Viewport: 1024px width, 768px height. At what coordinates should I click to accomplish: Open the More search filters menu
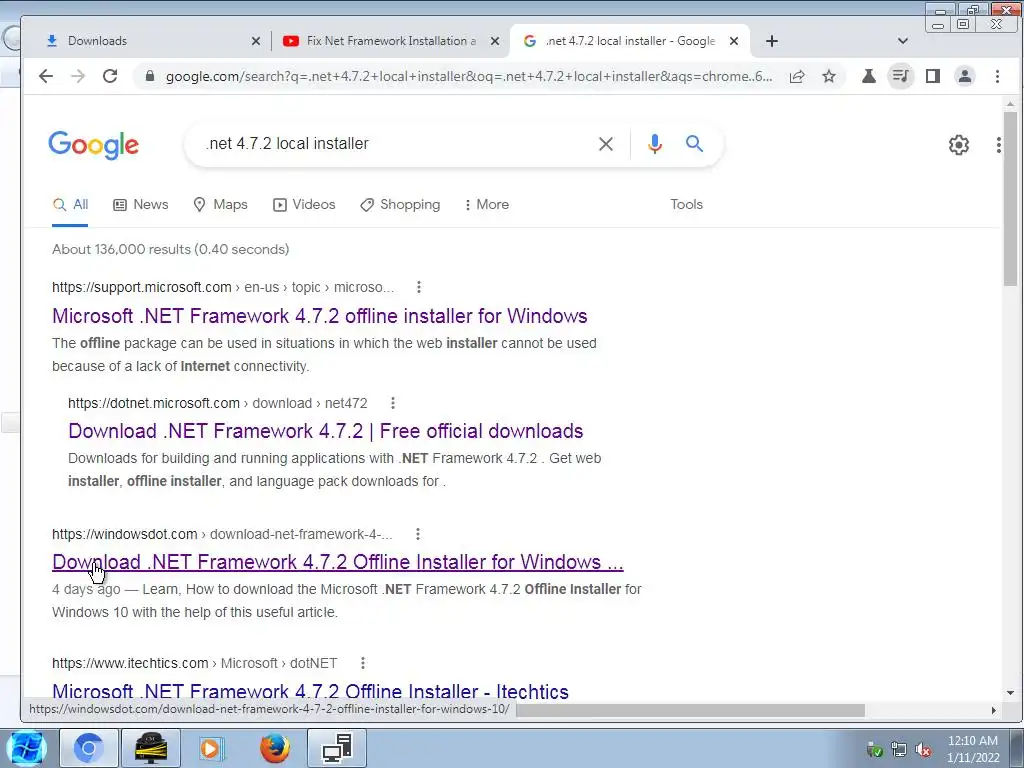[487, 204]
